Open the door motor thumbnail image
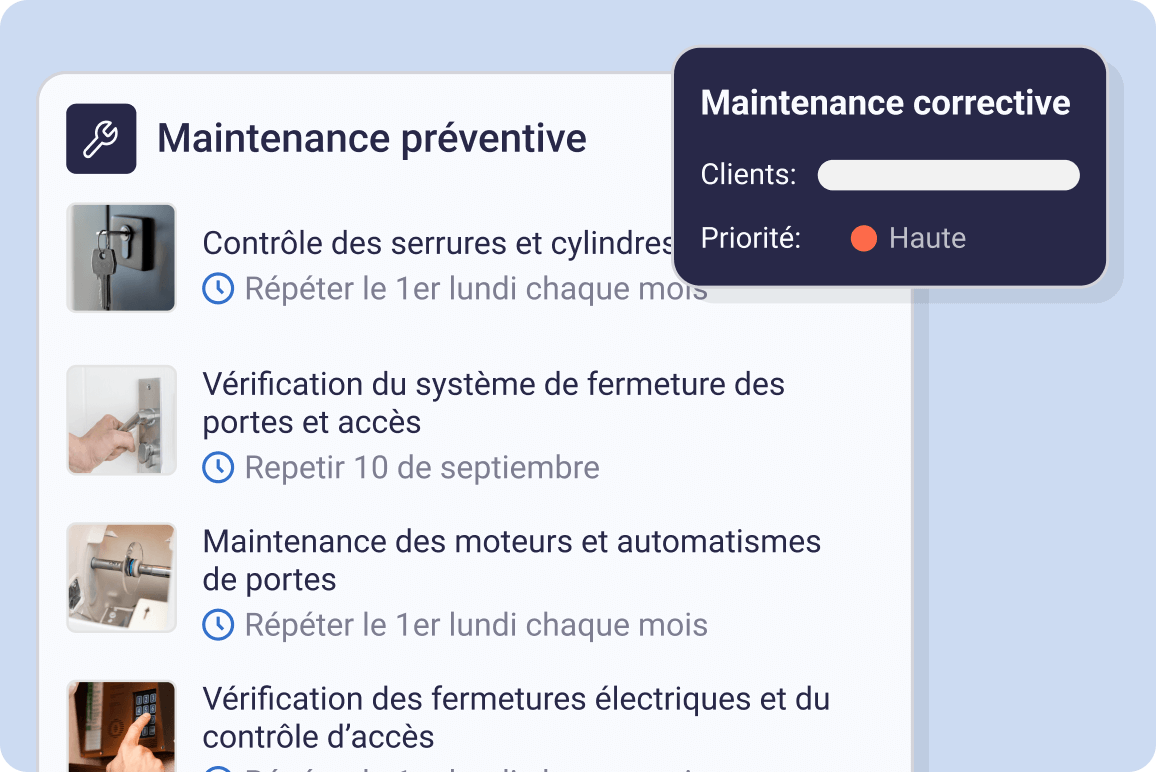The width and height of the screenshot is (1156, 772). (x=121, y=577)
